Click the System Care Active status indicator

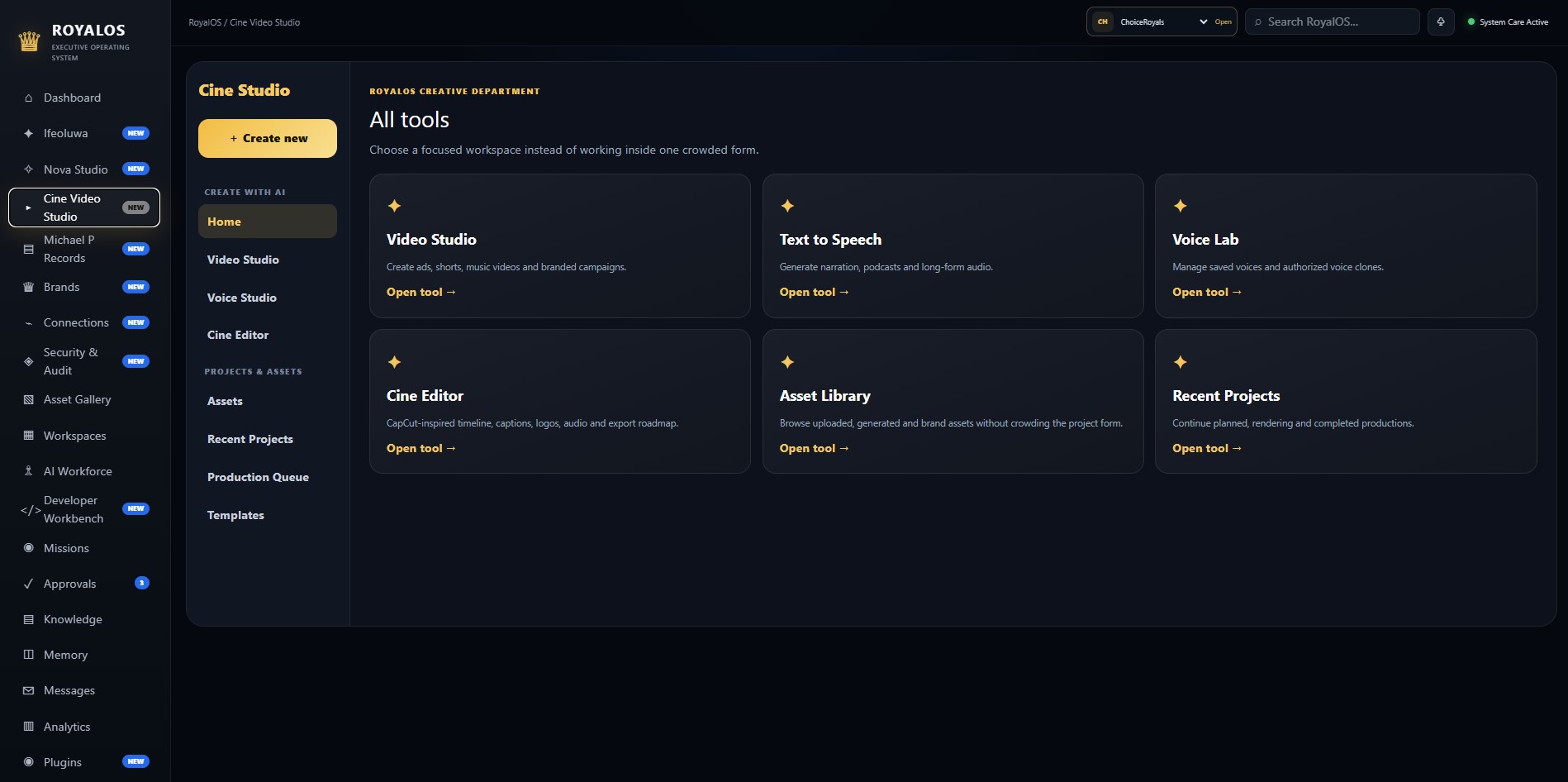(x=1508, y=22)
